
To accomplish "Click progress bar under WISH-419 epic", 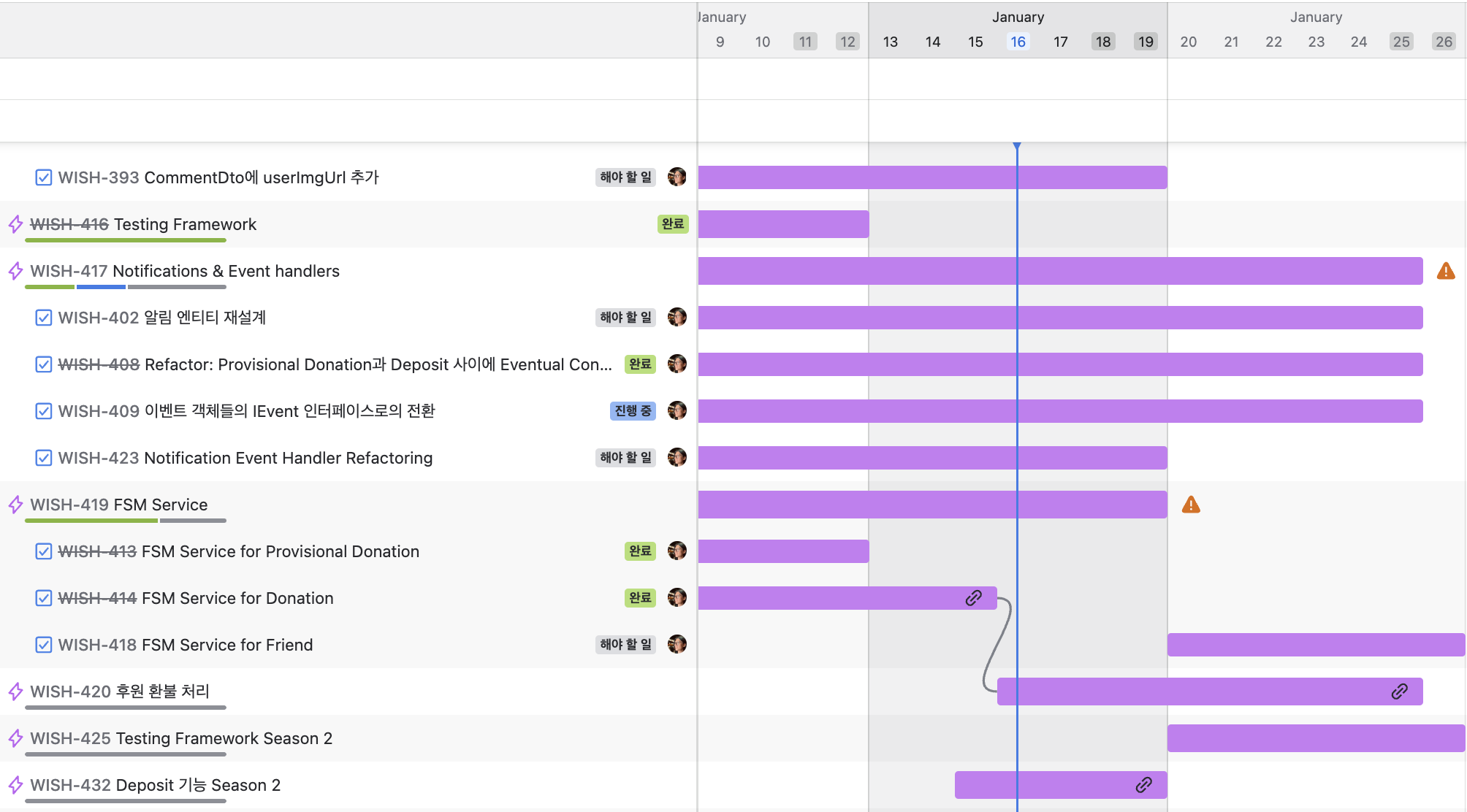I will (x=126, y=521).
